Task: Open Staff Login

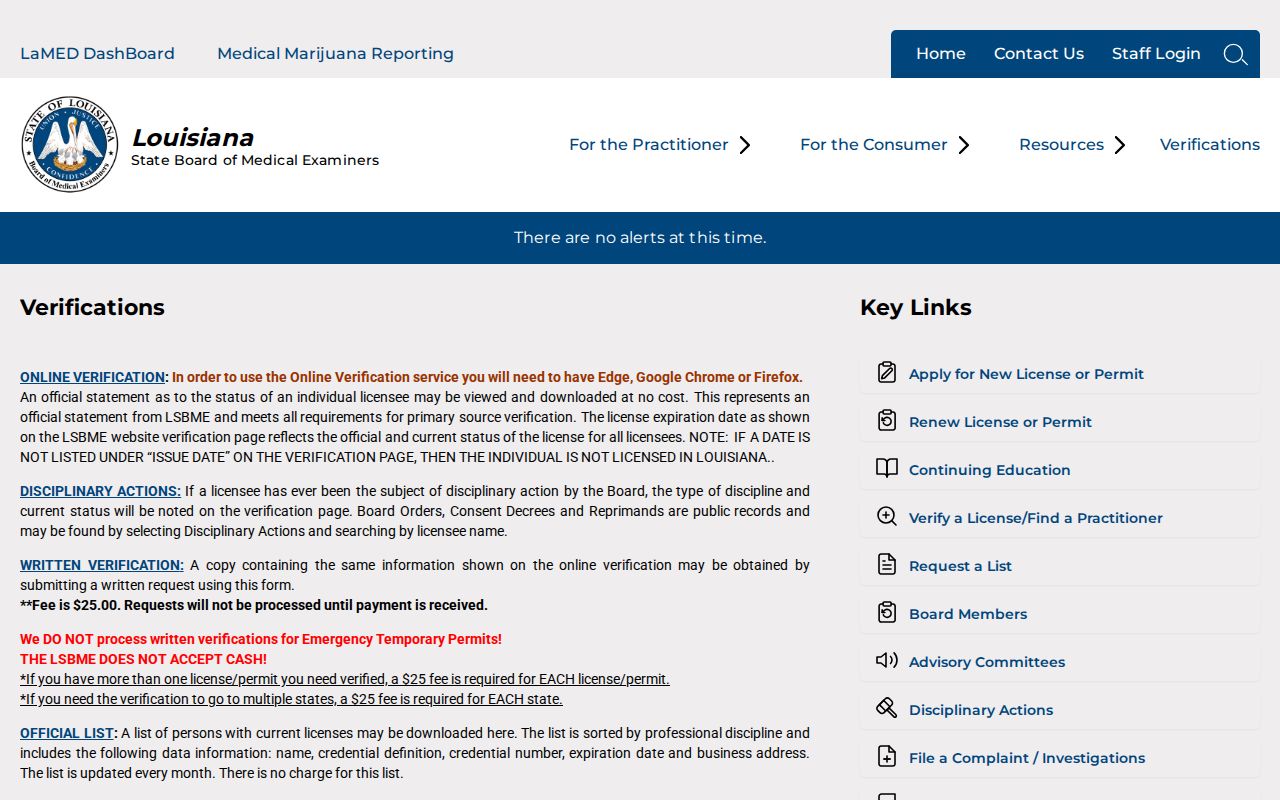Action: pyautogui.click(x=1156, y=54)
